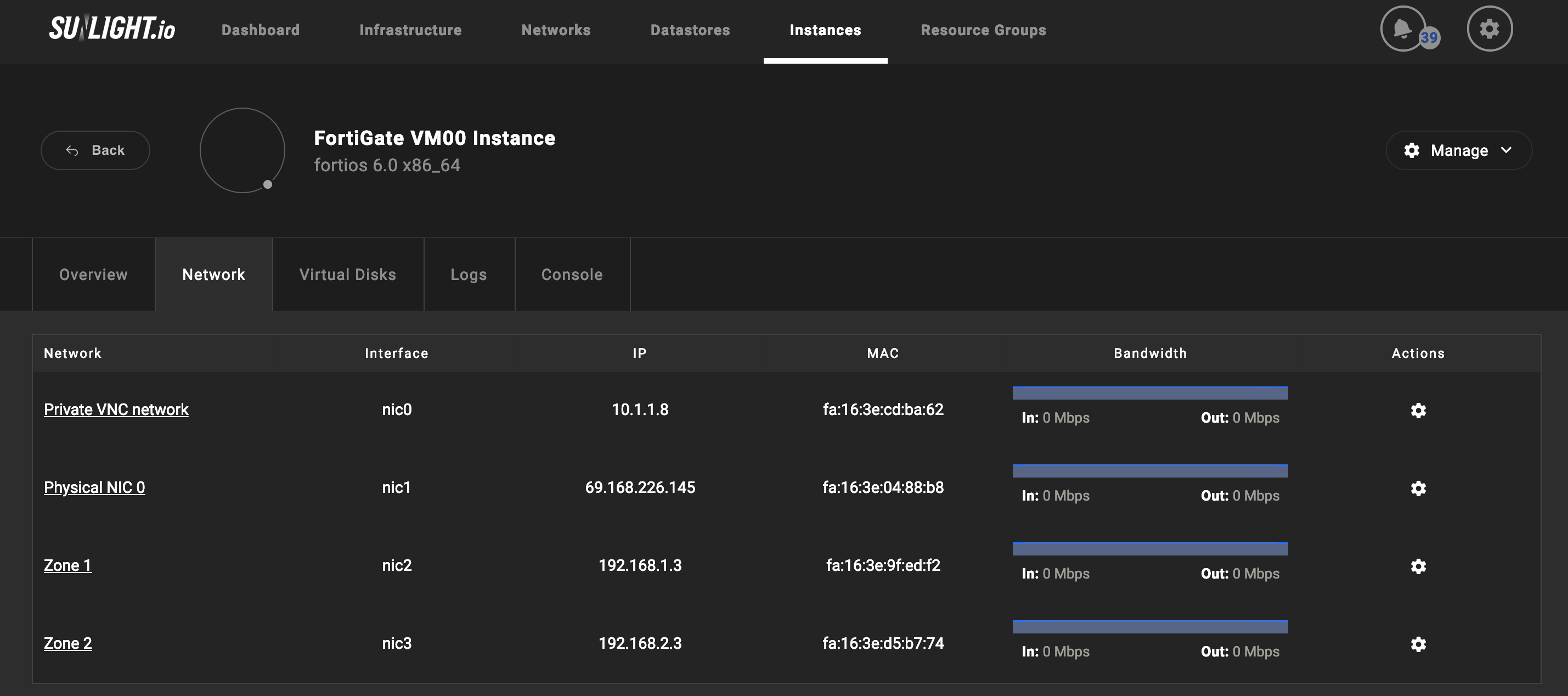Click the instance status circle icon
Image resolution: width=1568 pixels, height=696 pixels.
point(242,150)
